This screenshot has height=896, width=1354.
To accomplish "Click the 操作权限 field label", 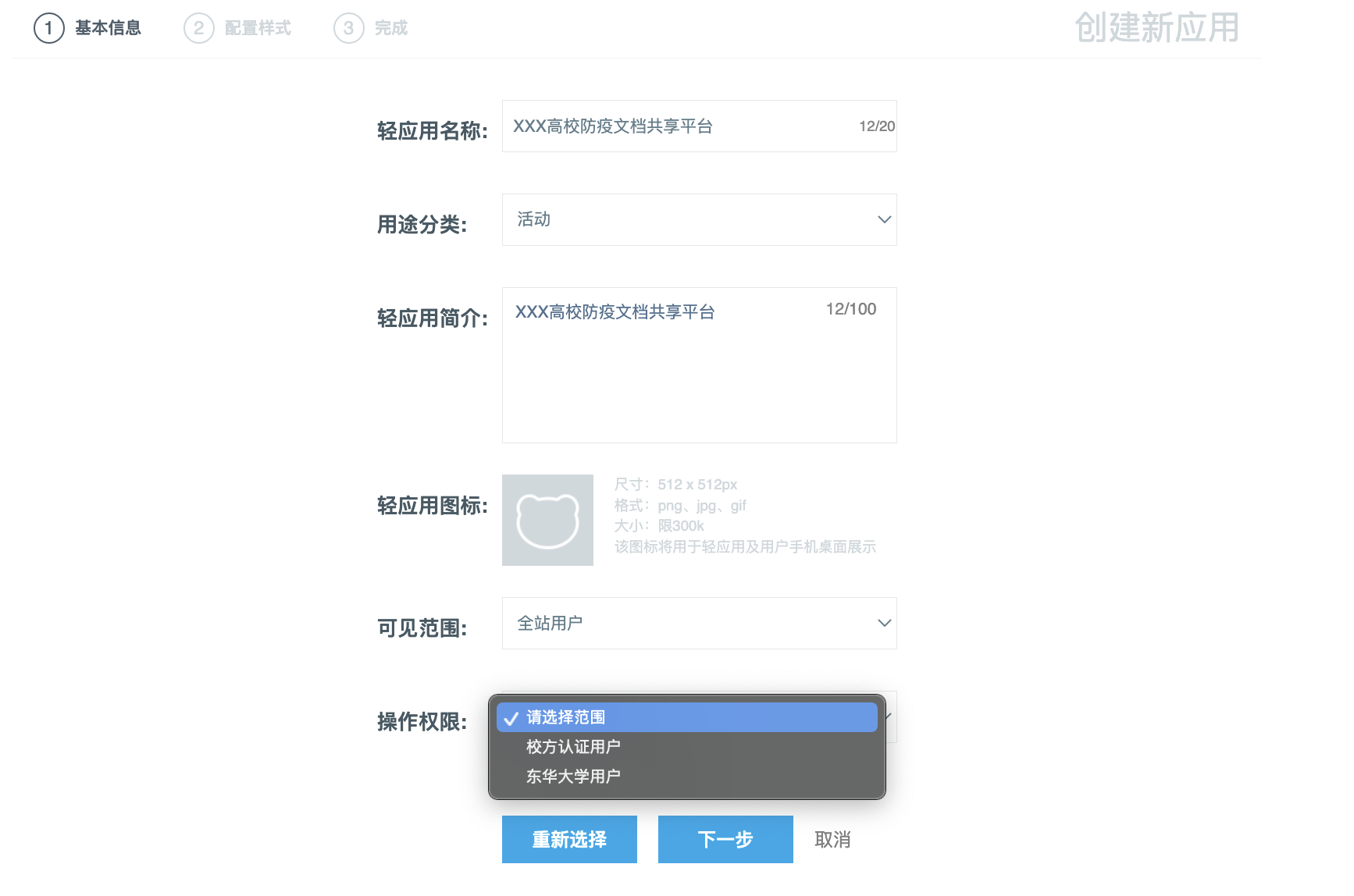I will coord(422,722).
